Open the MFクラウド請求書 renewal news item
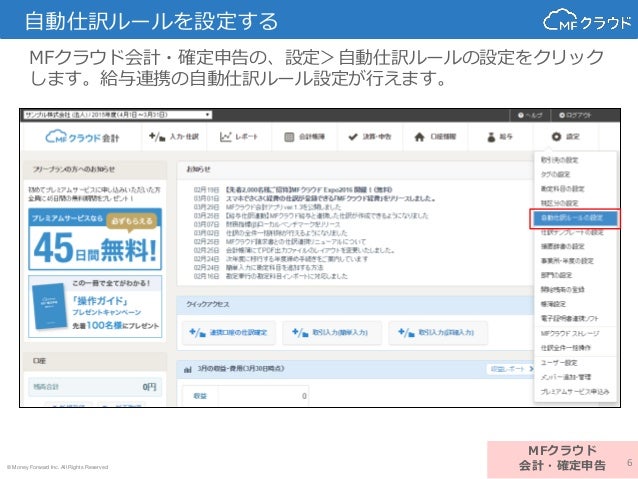The height and width of the screenshot is (479, 638). (296, 242)
